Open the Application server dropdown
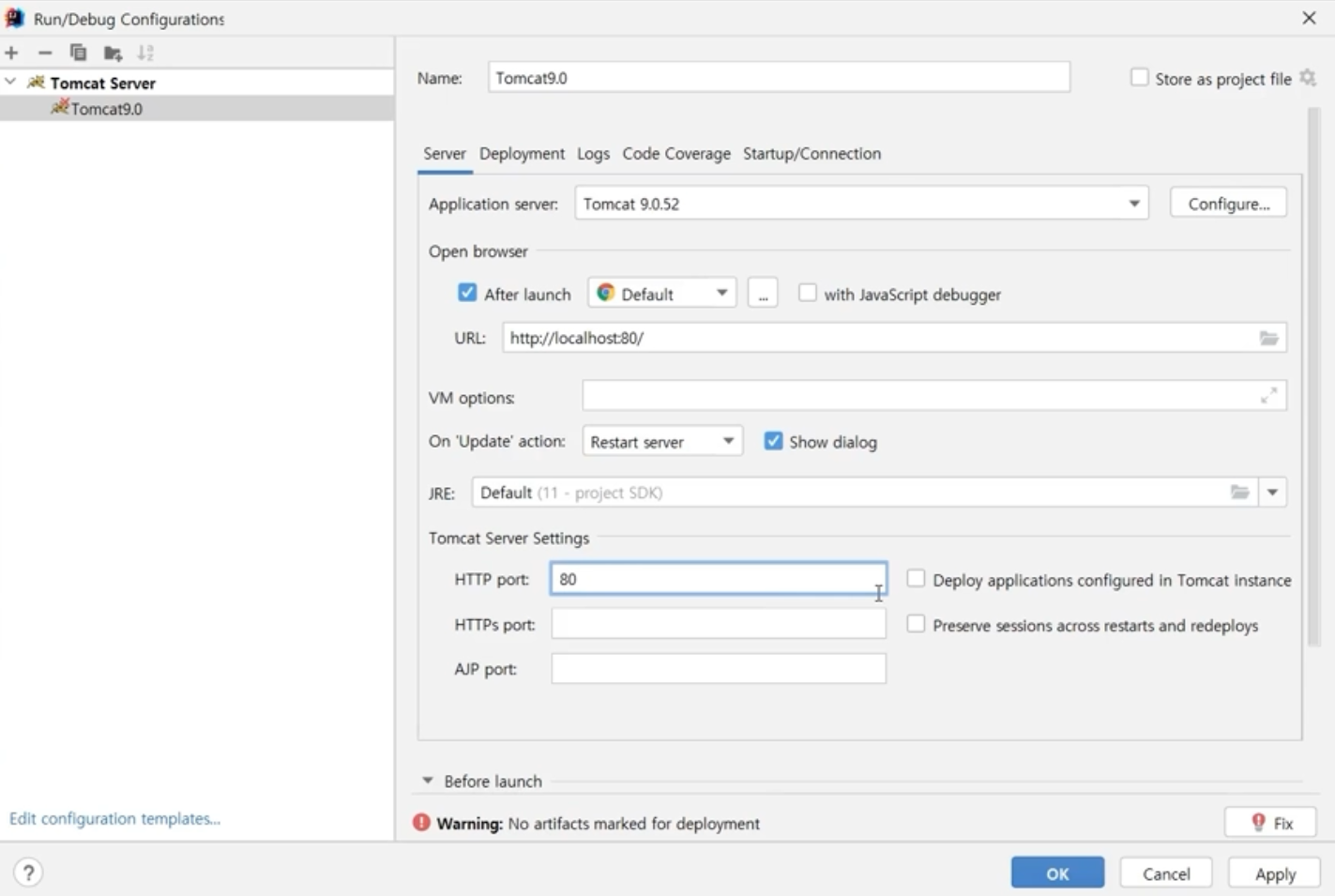1335x896 pixels. (861, 204)
